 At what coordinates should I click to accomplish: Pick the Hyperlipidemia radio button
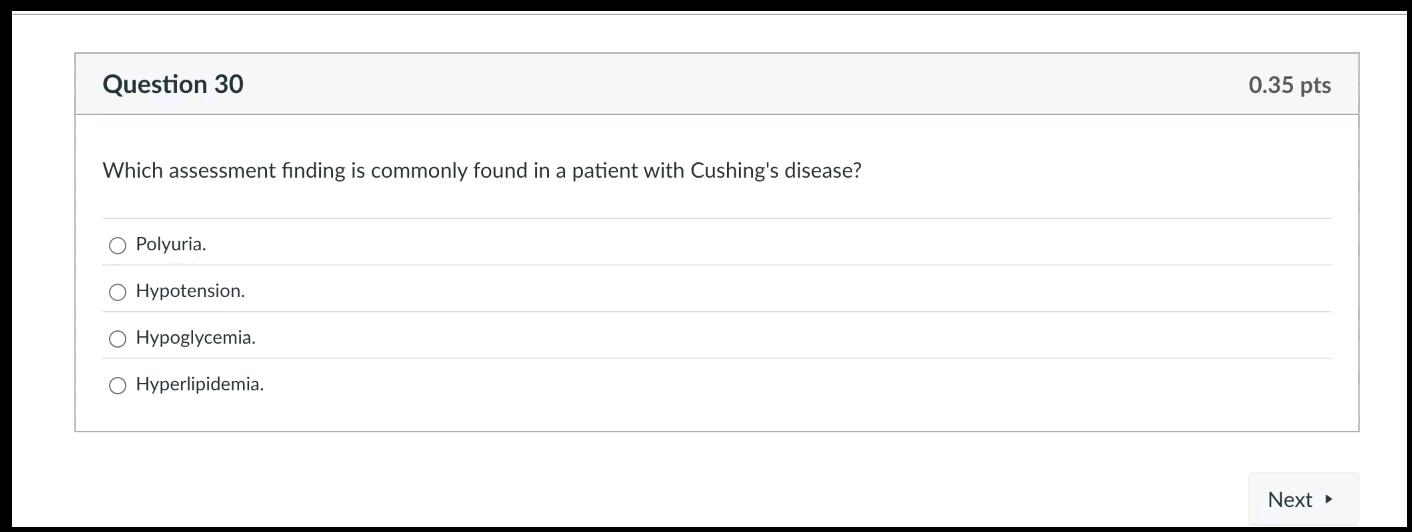pyautogui.click(x=117, y=385)
